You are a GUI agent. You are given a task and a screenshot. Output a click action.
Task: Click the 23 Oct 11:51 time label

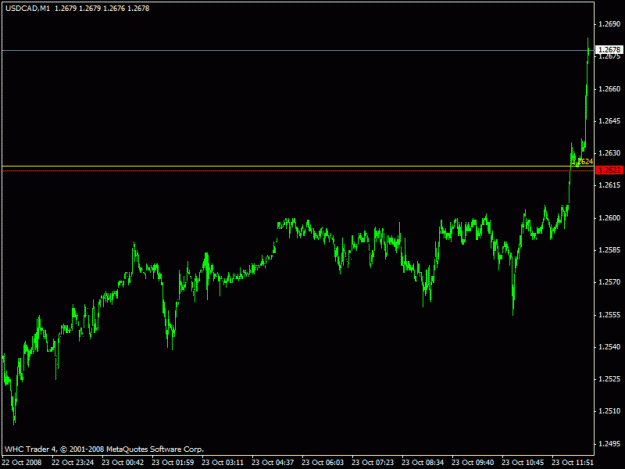coord(572,463)
